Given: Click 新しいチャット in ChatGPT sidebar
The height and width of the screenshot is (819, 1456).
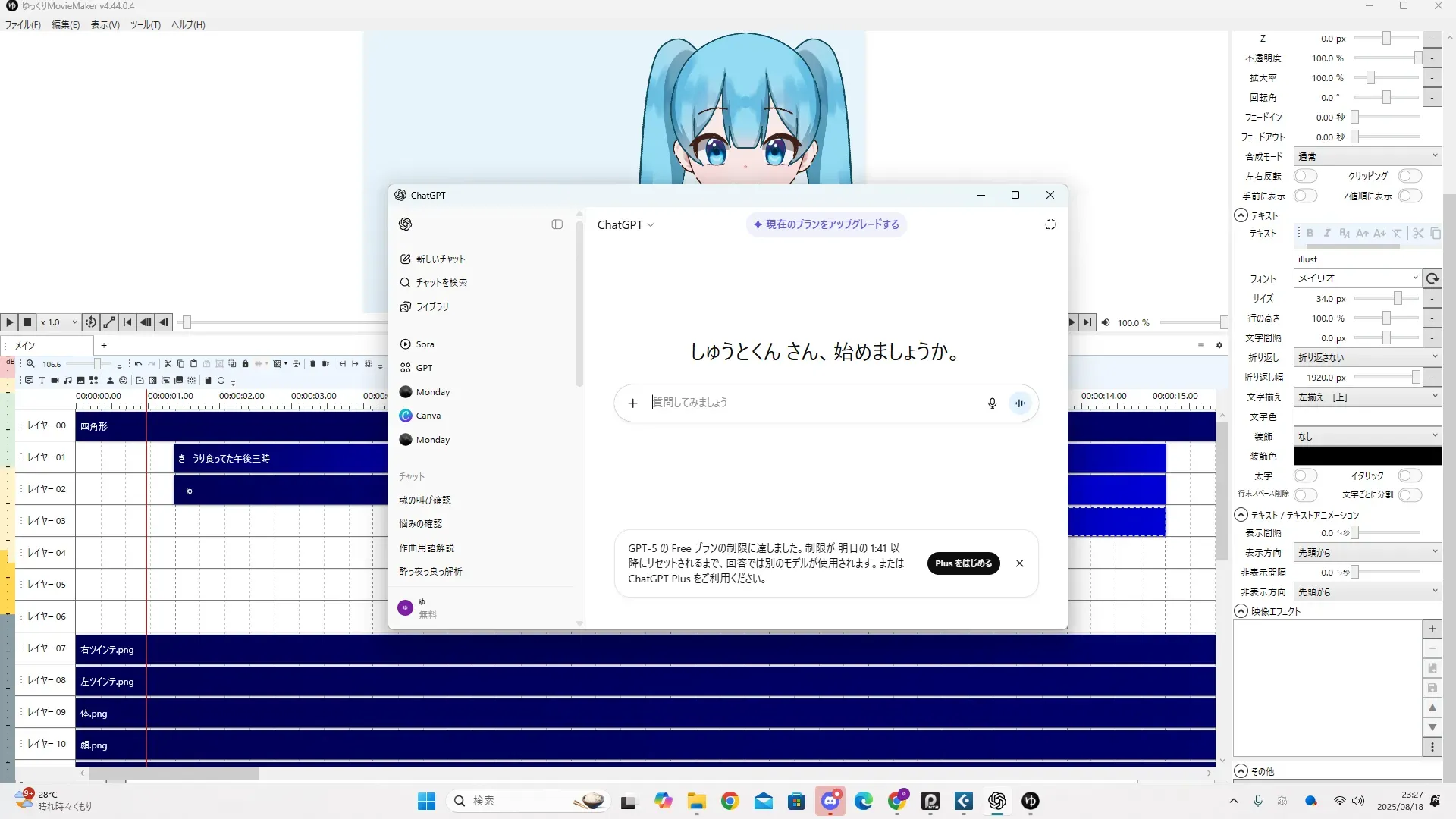Looking at the screenshot, I should click(432, 259).
